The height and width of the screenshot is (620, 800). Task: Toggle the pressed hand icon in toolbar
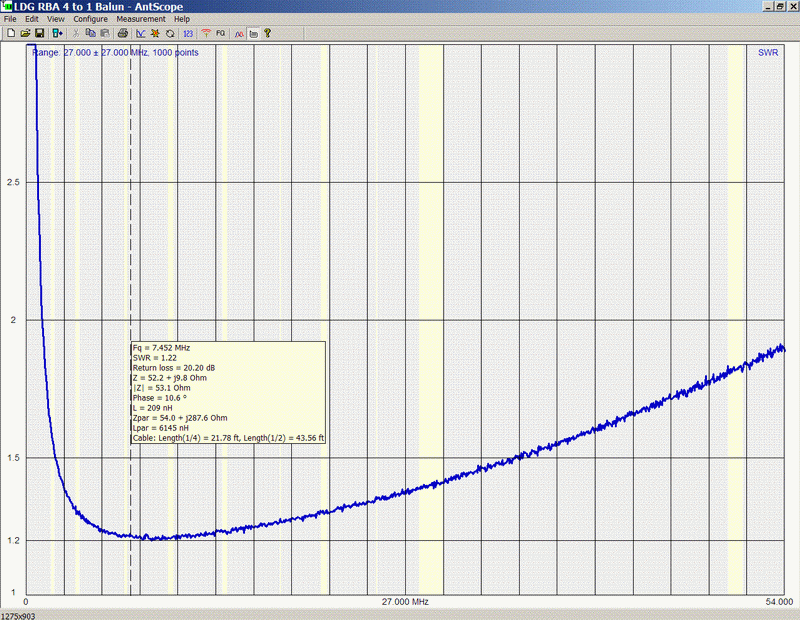pyautogui.click(x=253, y=33)
